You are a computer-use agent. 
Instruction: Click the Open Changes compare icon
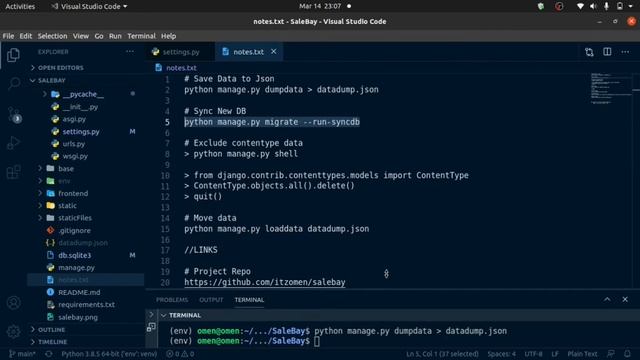click(589, 52)
